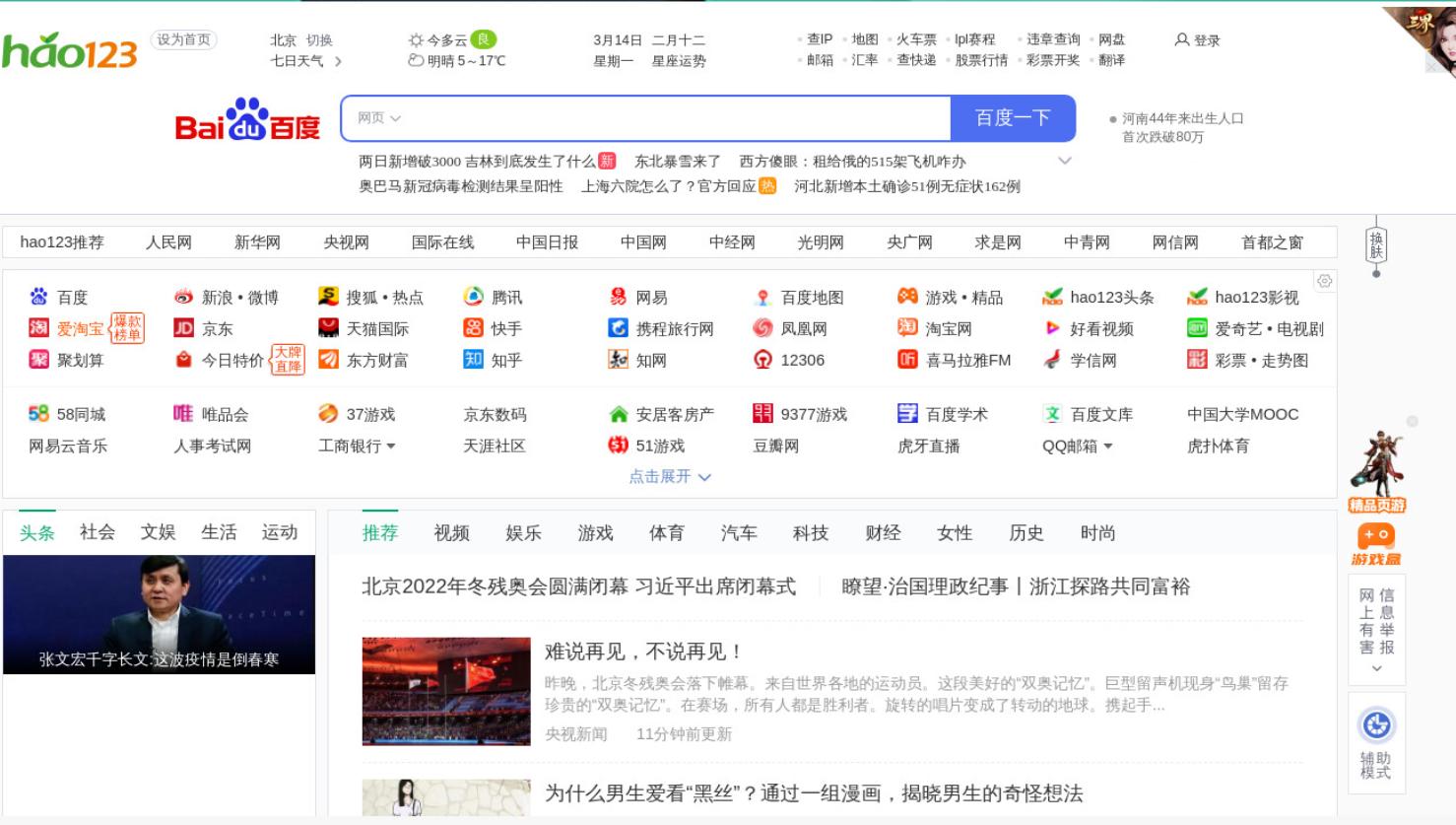Click the 携程旅行网 icon
The image size is (1456, 825).
click(x=618, y=328)
